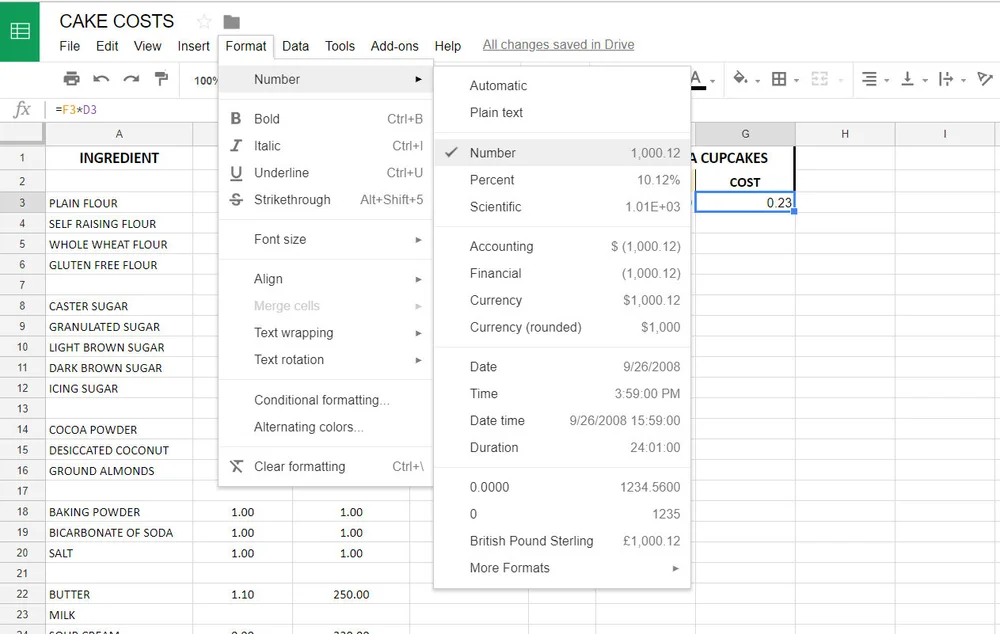Open the Help menu
1000x634 pixels.
point(448,46)
